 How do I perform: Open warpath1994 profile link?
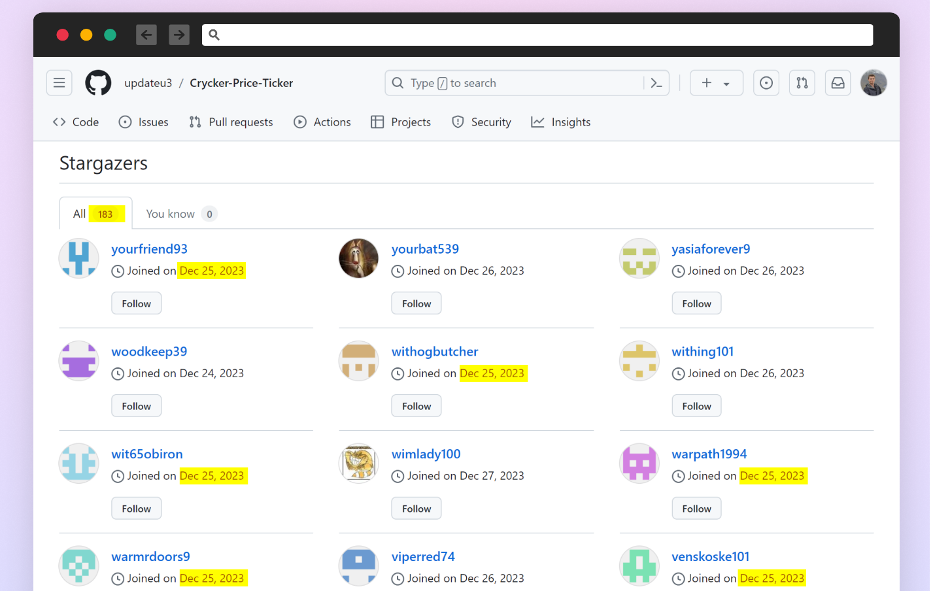coord(709,454)
